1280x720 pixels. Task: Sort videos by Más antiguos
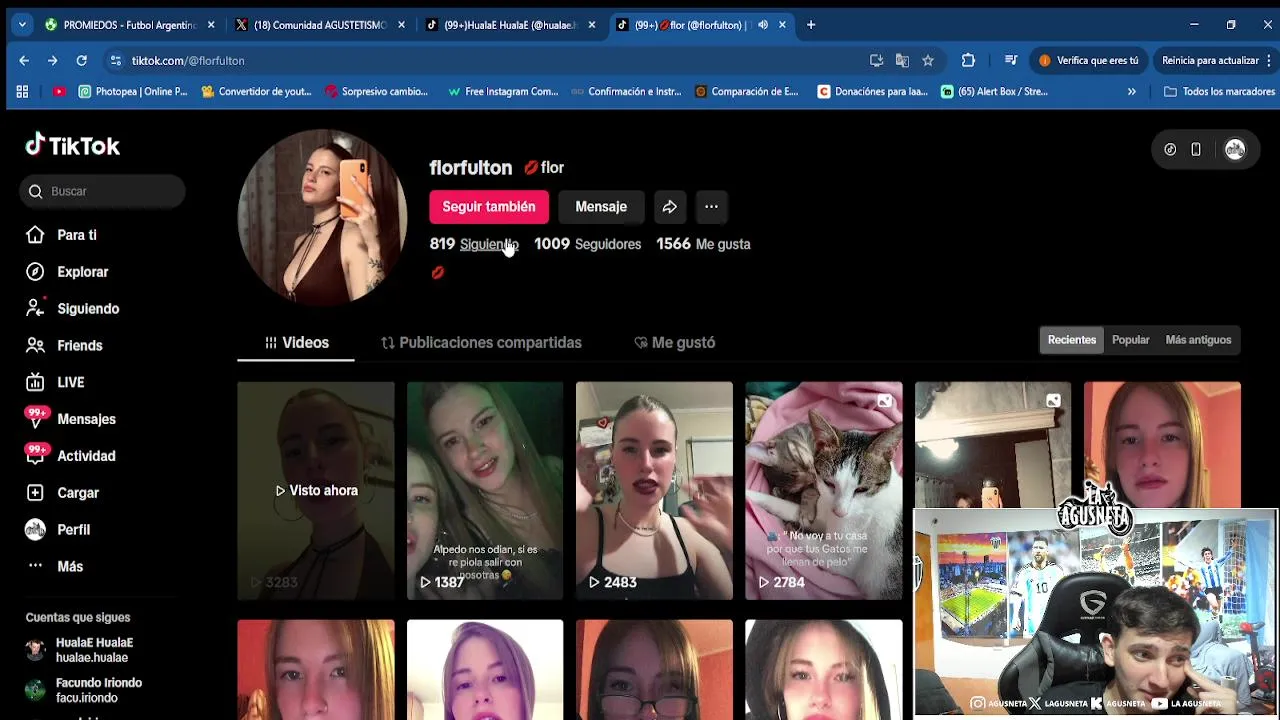tap(1198, 340)
